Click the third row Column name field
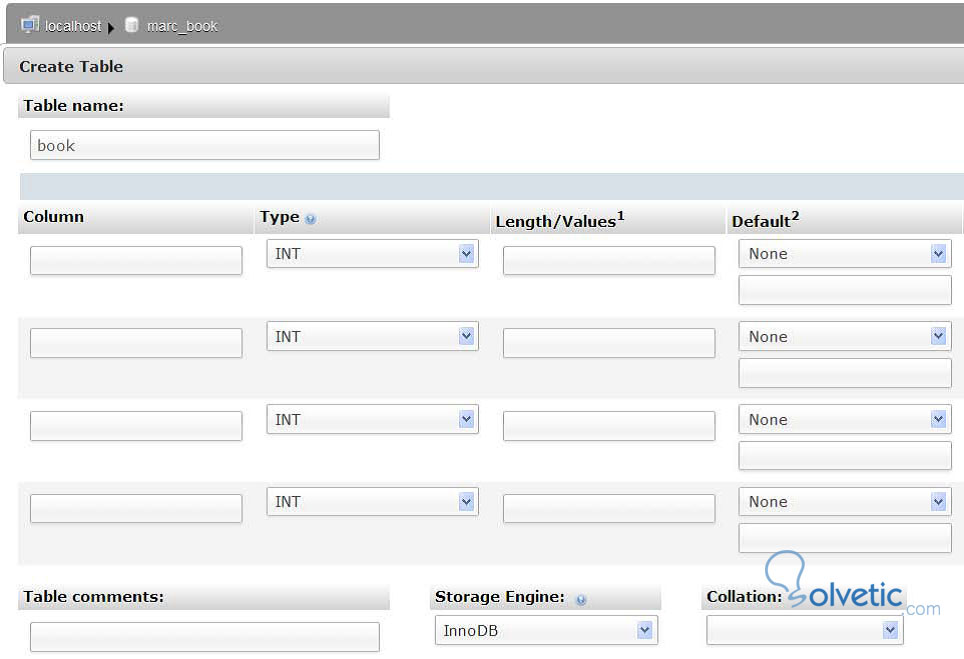 [x=136, y=426]
